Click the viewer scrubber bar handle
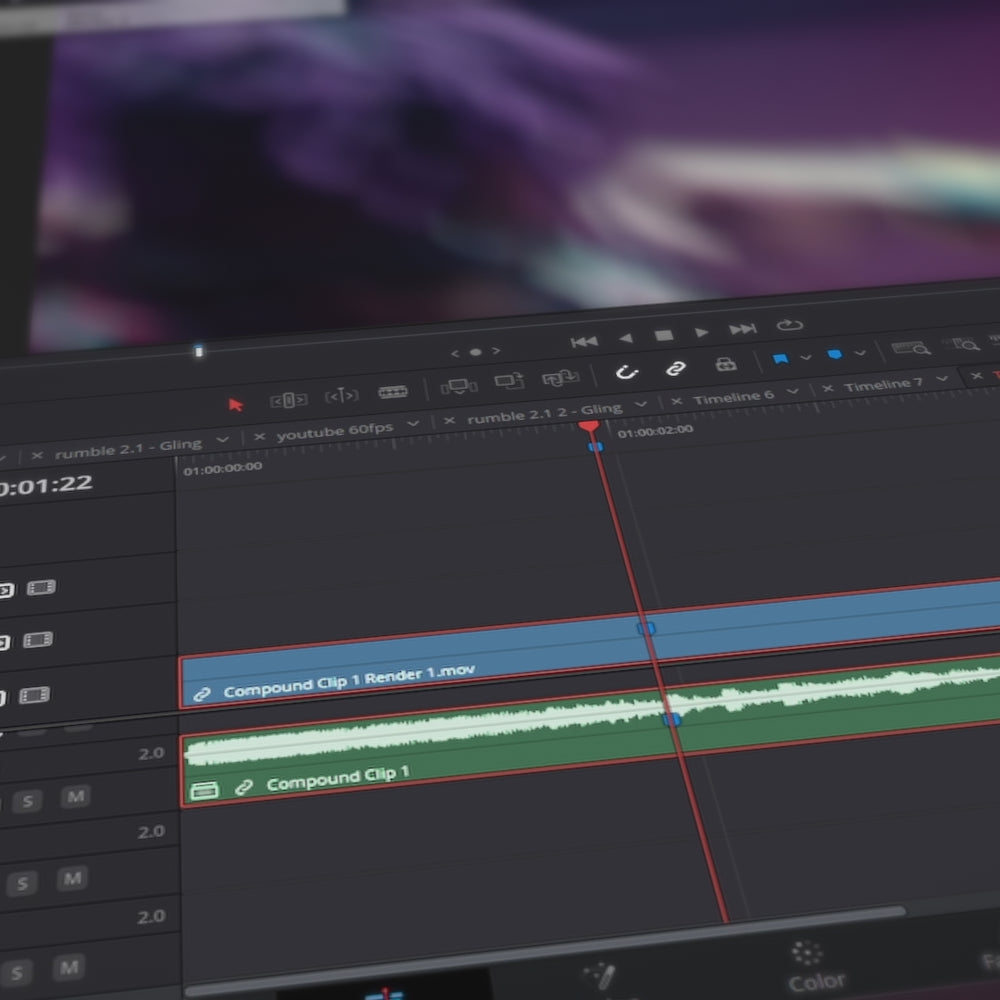Image resolution: width=1000 pixels, height=1000 pixels. pyautogui.click(x=199, y=351)
